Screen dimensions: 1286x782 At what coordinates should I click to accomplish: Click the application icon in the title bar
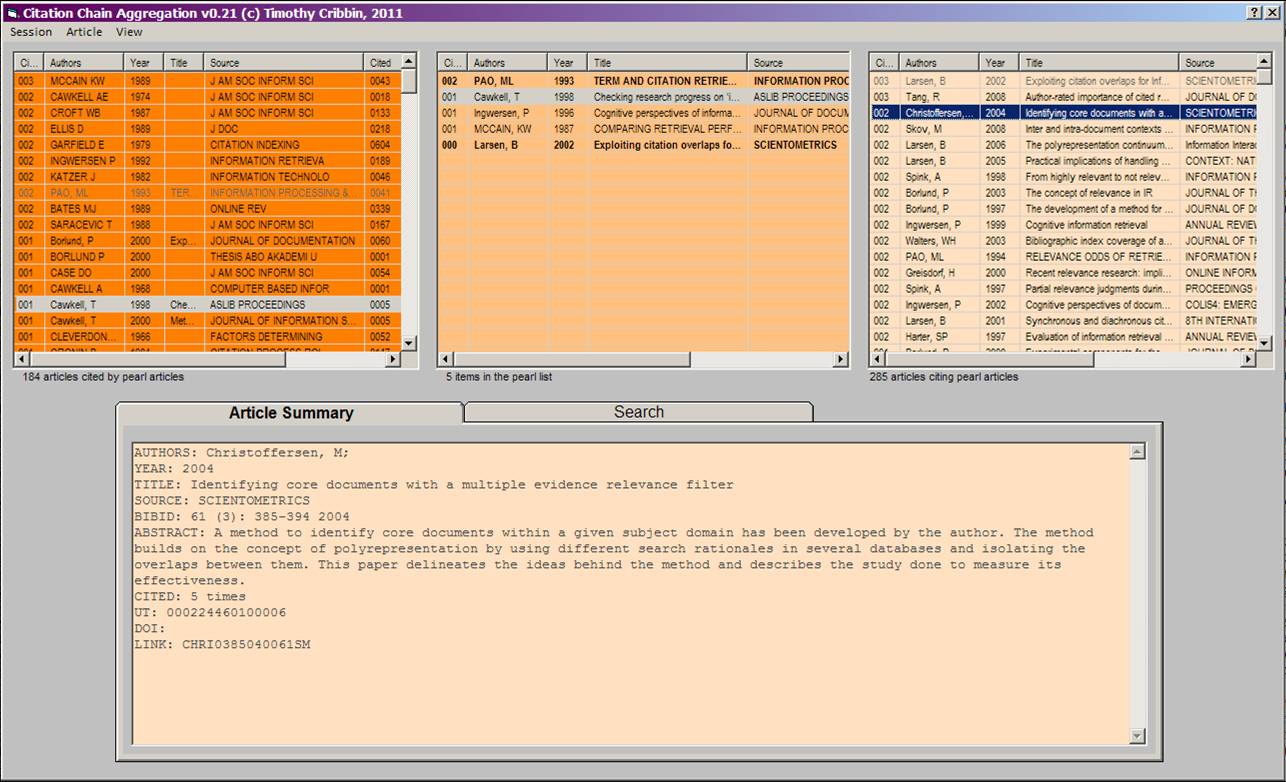click(x=12, y=12)
